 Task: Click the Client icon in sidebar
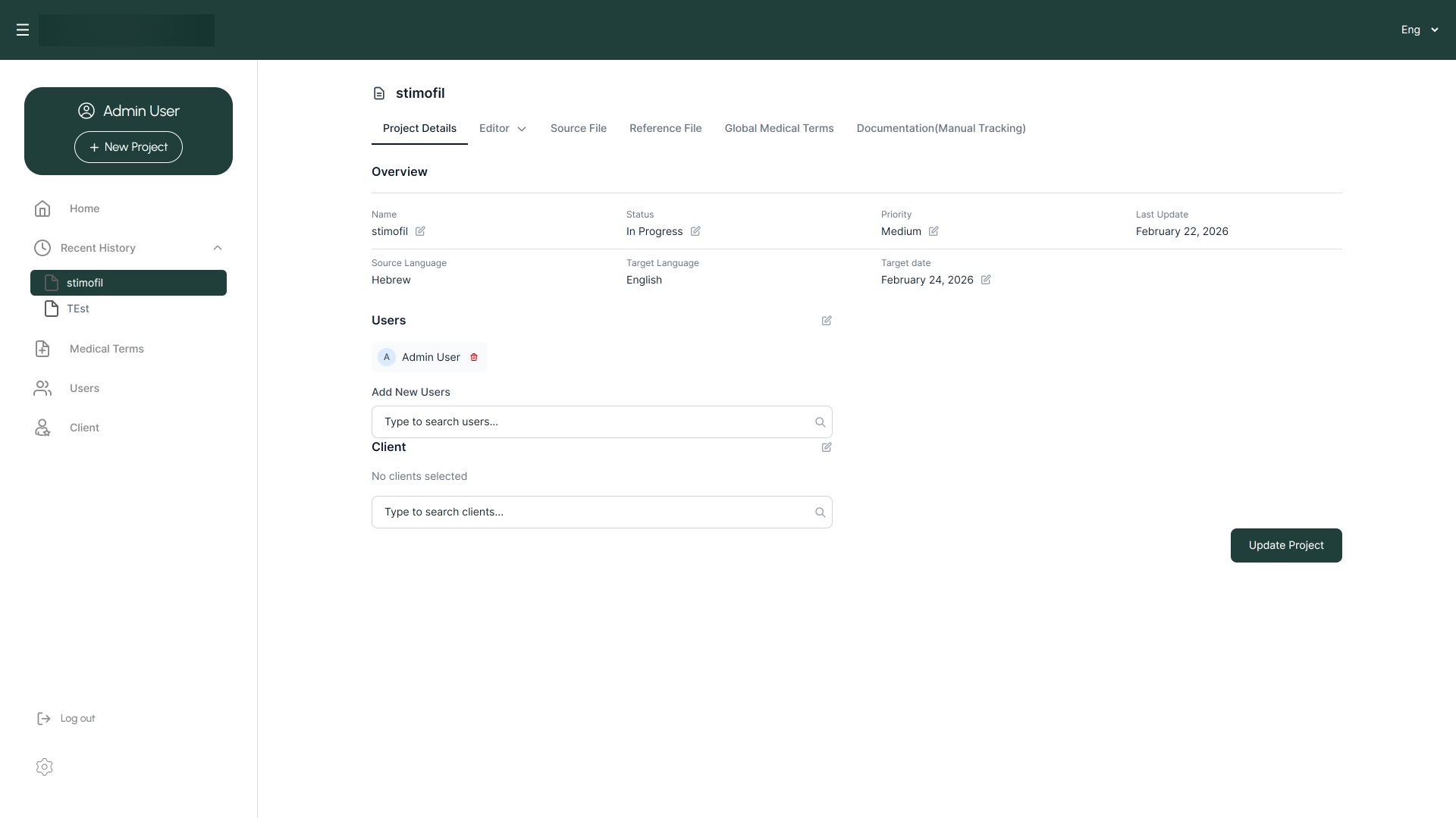pyautogui.click(x=42, y=428)
